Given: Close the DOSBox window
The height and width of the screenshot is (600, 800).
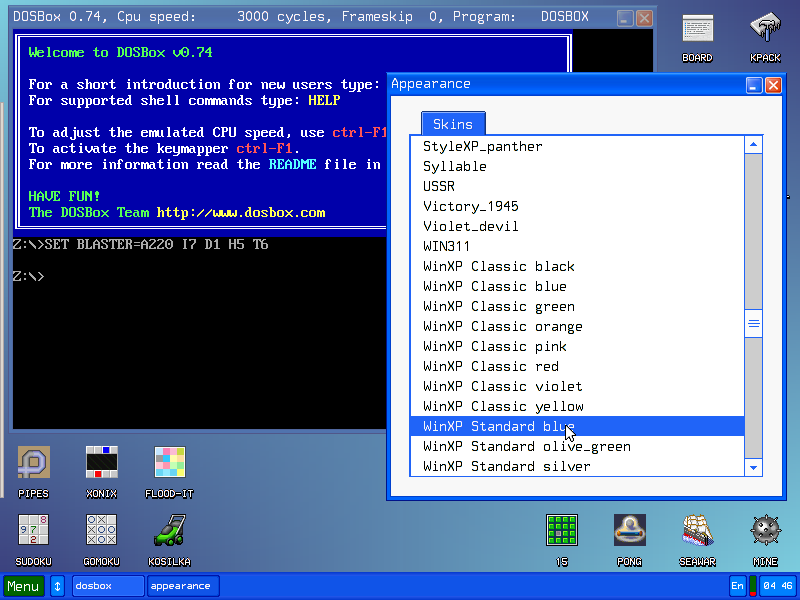Looking at the screenshot, I should [x=644, y=18].
